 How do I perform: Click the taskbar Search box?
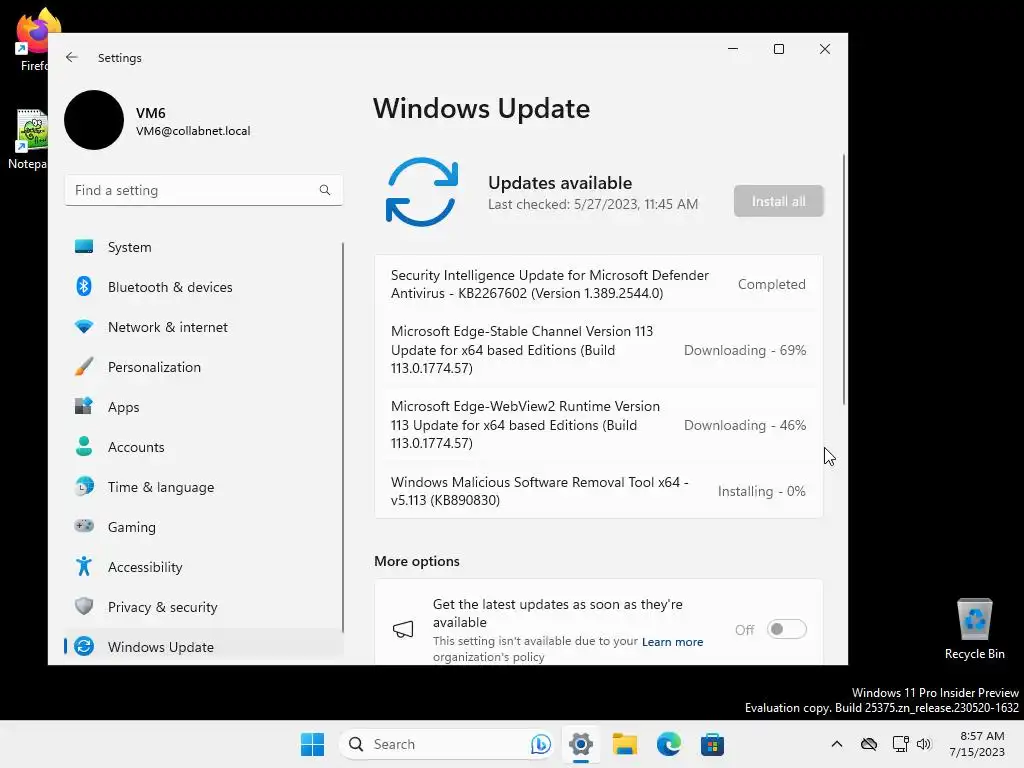[x=447, y=744]
